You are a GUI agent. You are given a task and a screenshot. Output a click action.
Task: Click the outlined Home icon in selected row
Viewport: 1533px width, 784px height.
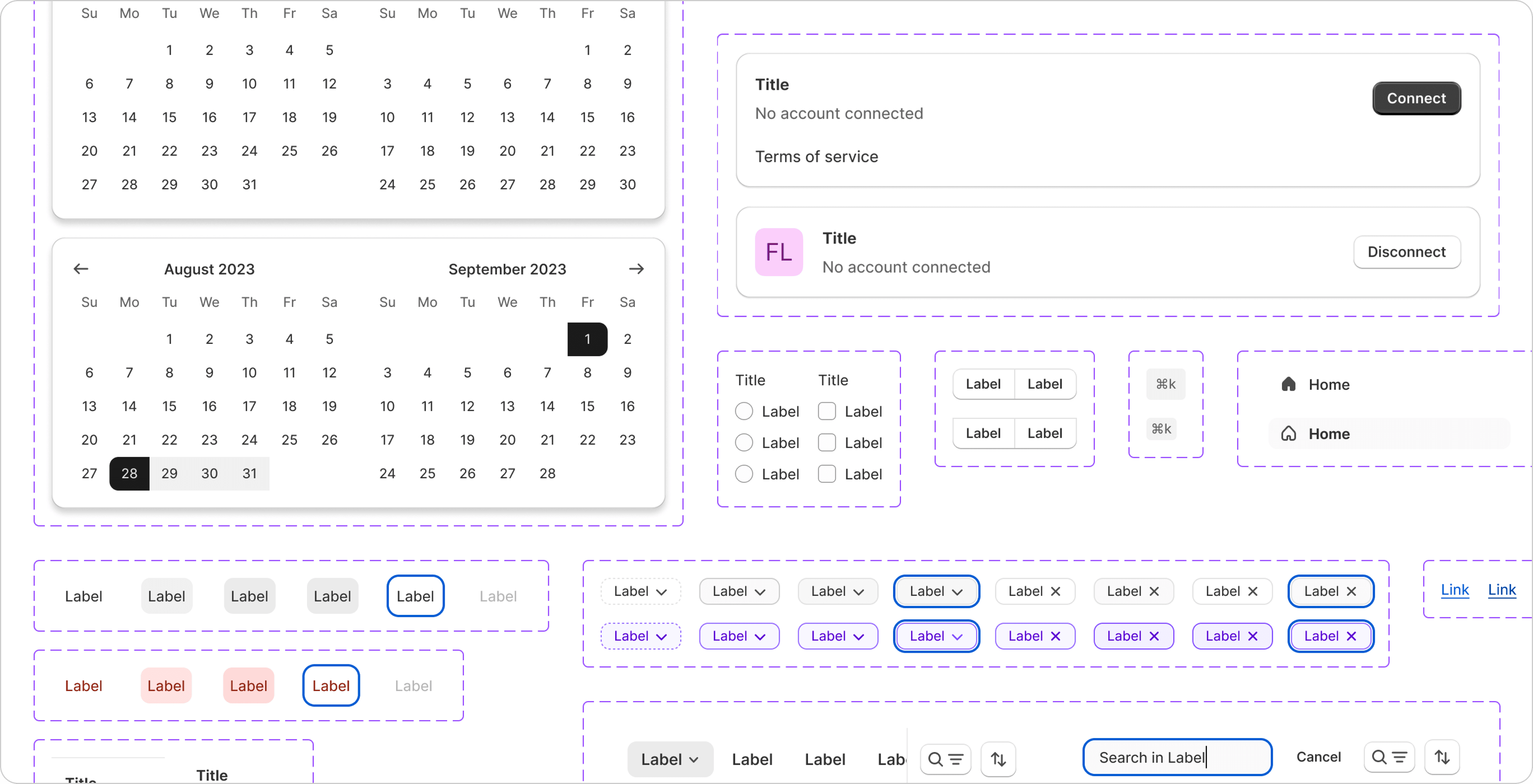click(x=1288, y=434)
